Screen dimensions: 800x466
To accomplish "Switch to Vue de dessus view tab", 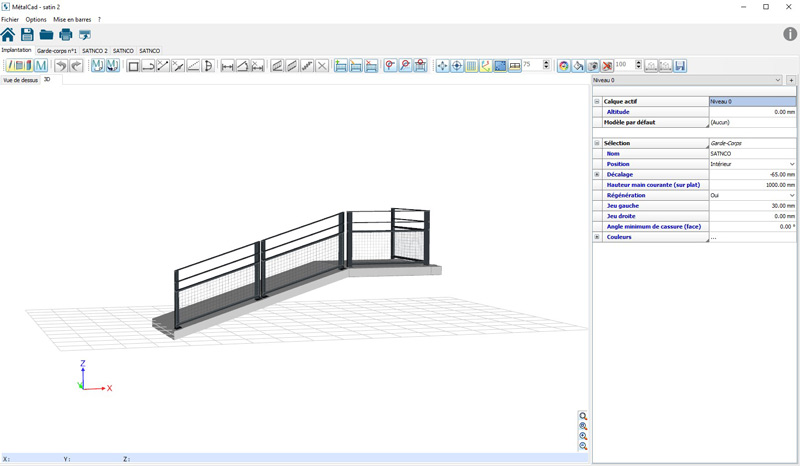I will pyautogui.click(x=20, y=80).
